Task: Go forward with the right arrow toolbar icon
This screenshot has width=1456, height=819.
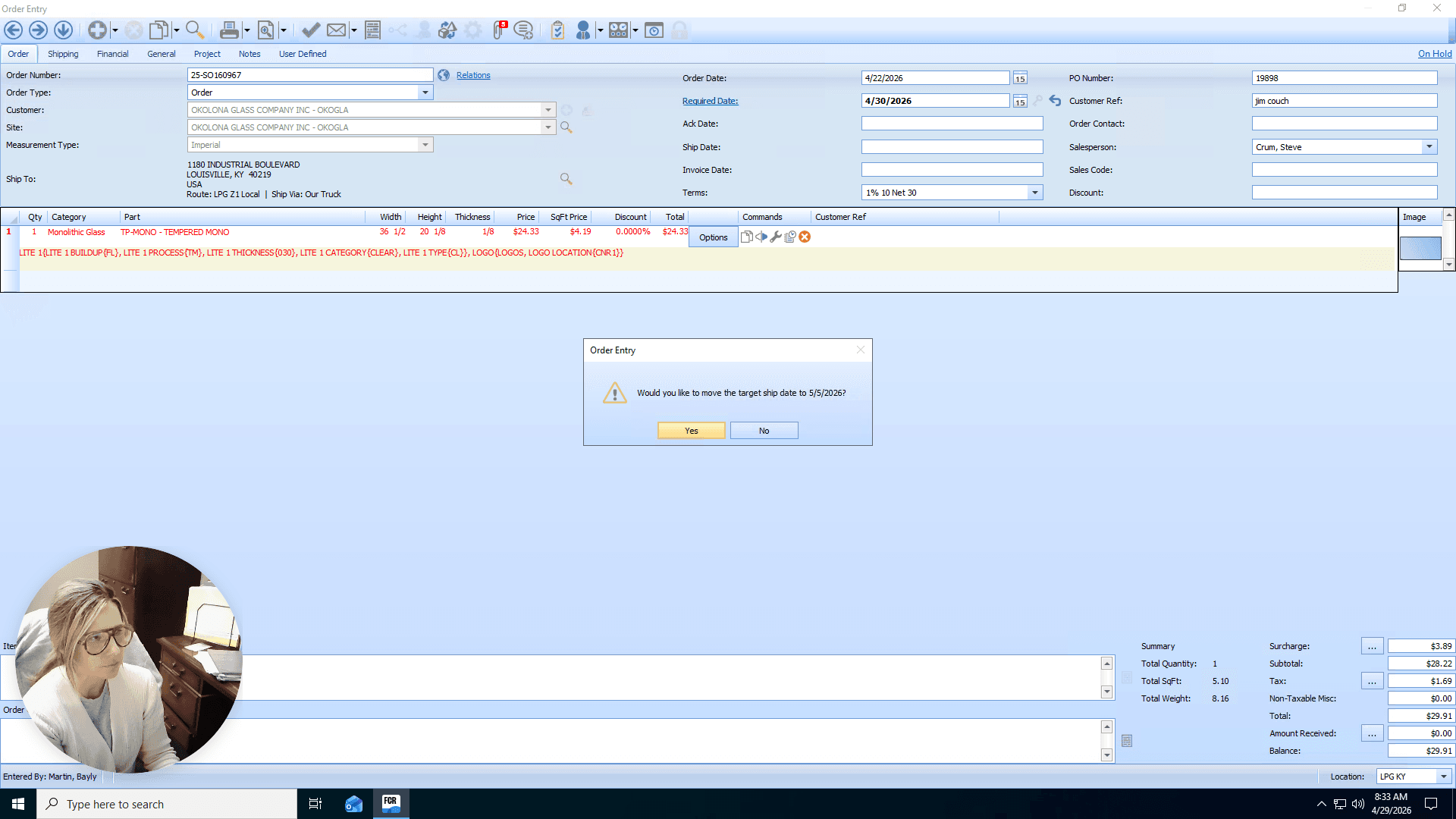Action: pos(38,30)
